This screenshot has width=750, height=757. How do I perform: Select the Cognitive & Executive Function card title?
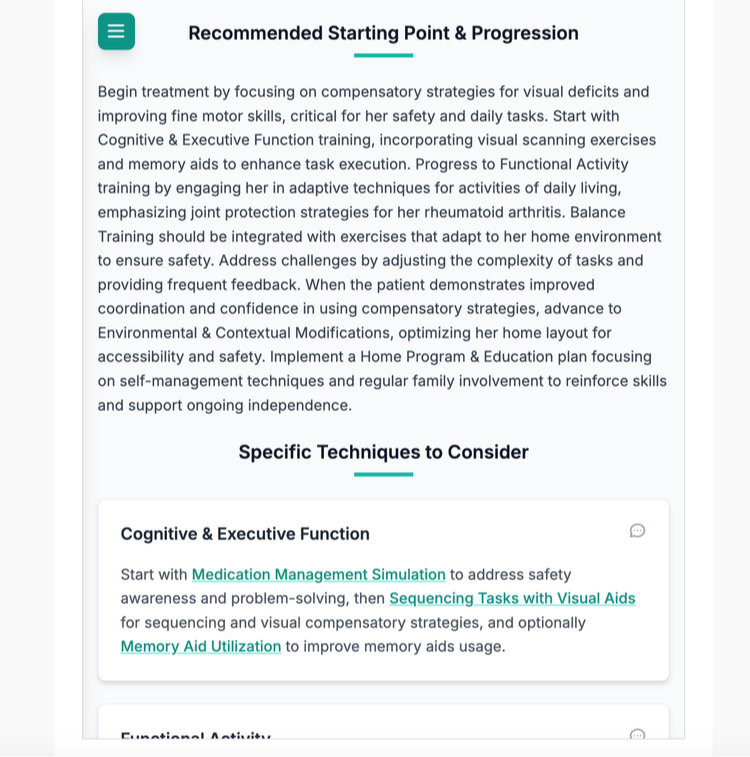tap(245, 534)
